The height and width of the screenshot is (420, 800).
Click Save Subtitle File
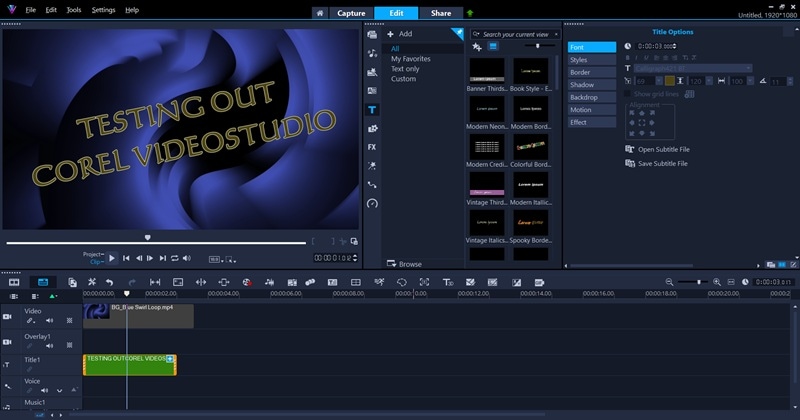[x=656, y=163]
